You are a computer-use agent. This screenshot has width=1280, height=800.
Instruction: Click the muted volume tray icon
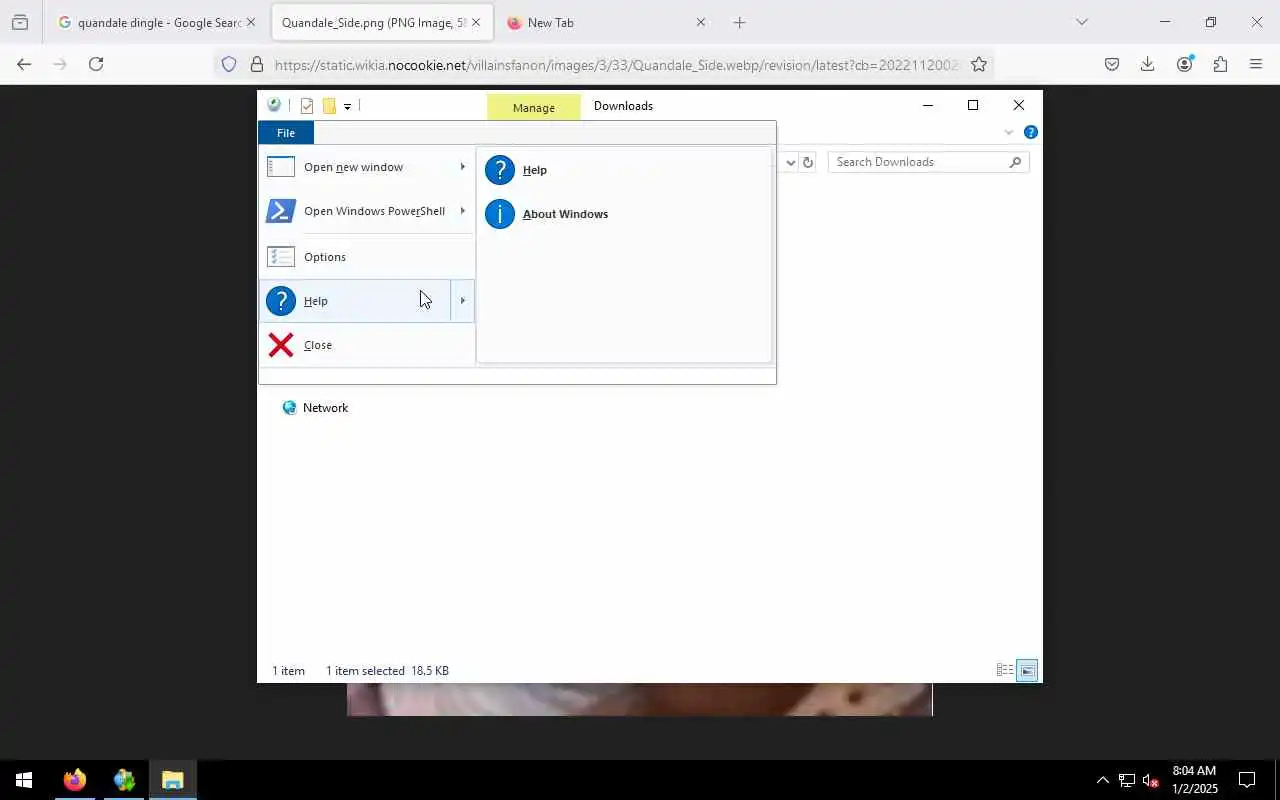pyautogui.click(x=1150, y=780)
